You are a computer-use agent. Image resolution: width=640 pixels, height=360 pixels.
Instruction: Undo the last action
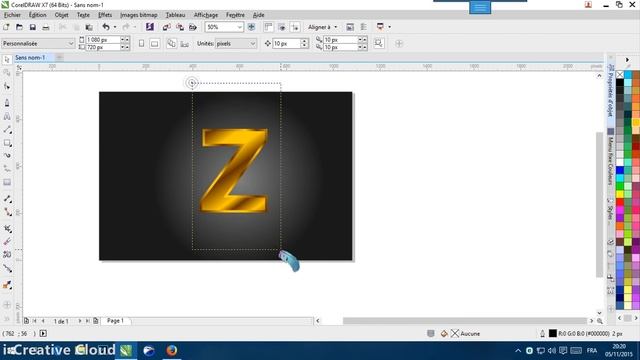(x=106, y=27)
